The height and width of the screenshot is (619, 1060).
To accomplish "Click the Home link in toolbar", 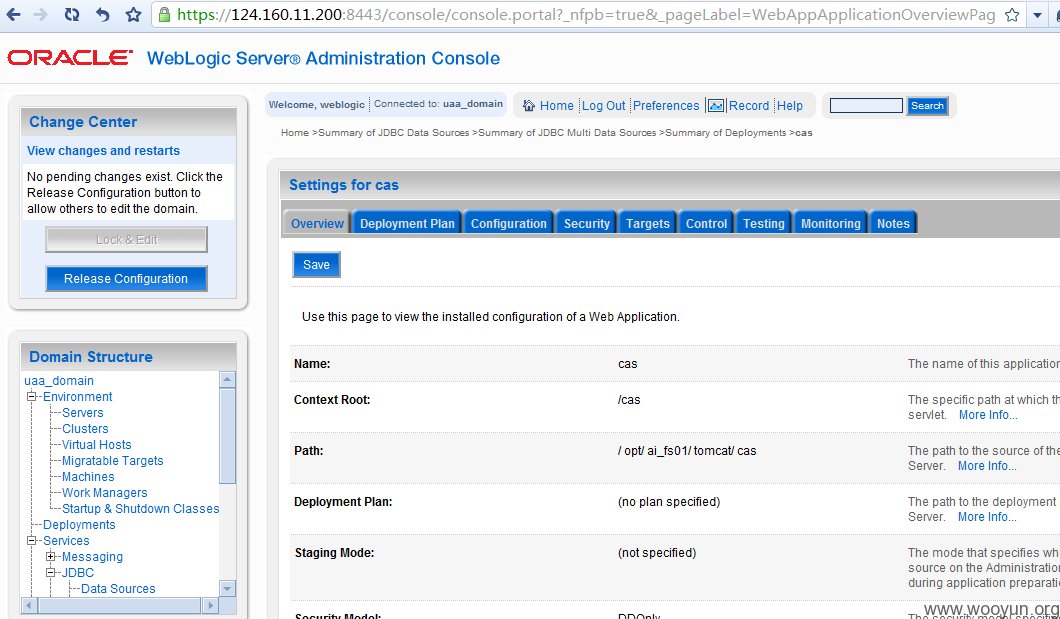I will pos(556,105).
